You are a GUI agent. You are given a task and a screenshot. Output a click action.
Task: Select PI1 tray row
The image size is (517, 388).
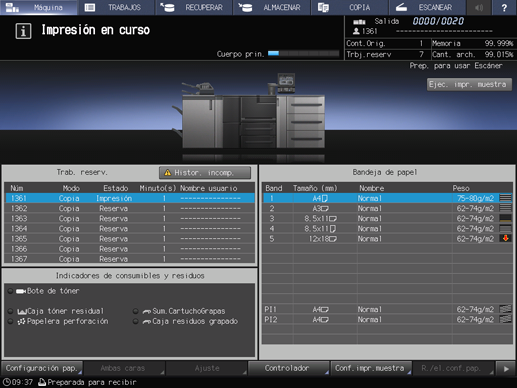(388, 309)
